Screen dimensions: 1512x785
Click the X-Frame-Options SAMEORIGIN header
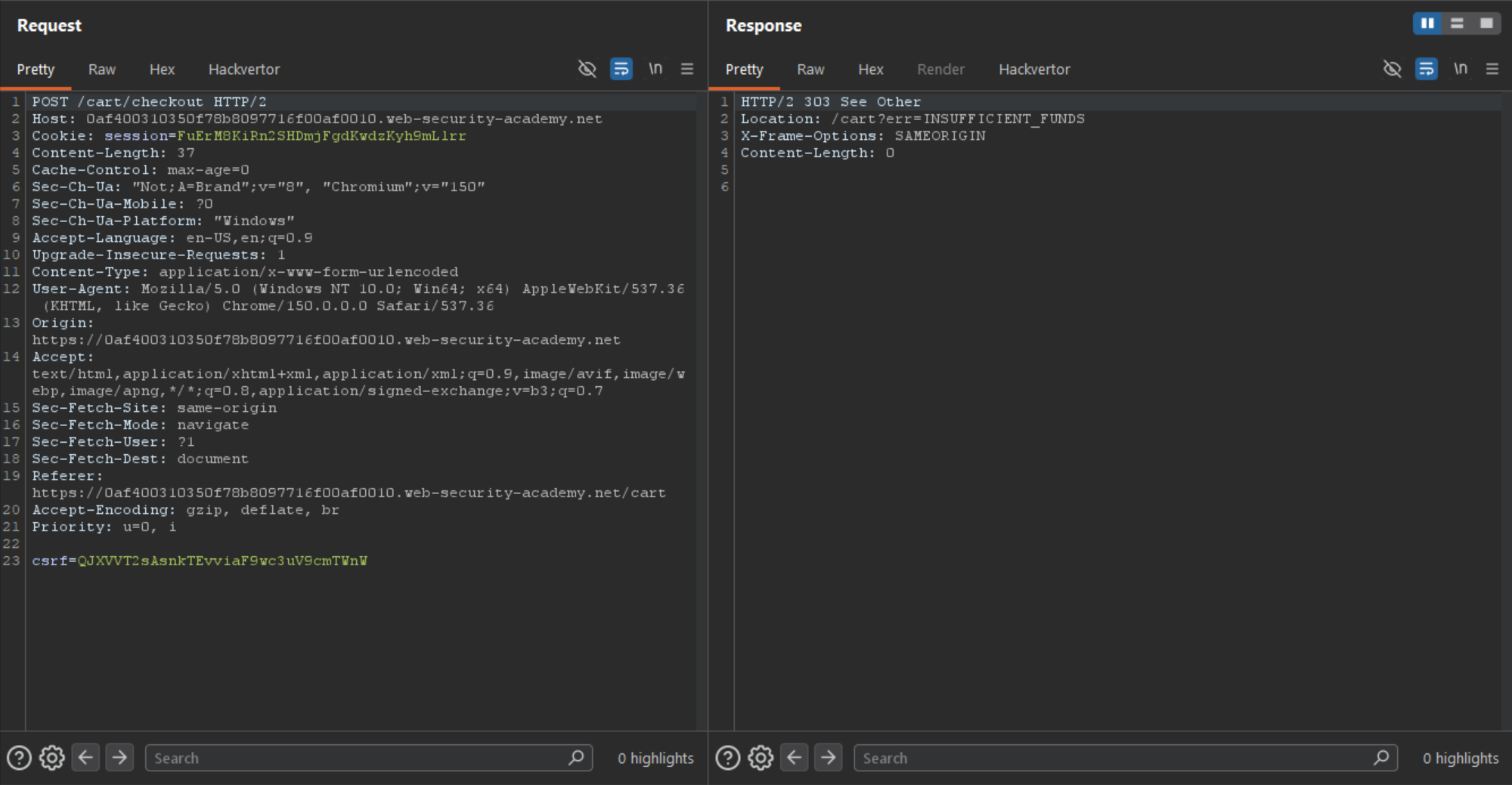tap(863, 136)
